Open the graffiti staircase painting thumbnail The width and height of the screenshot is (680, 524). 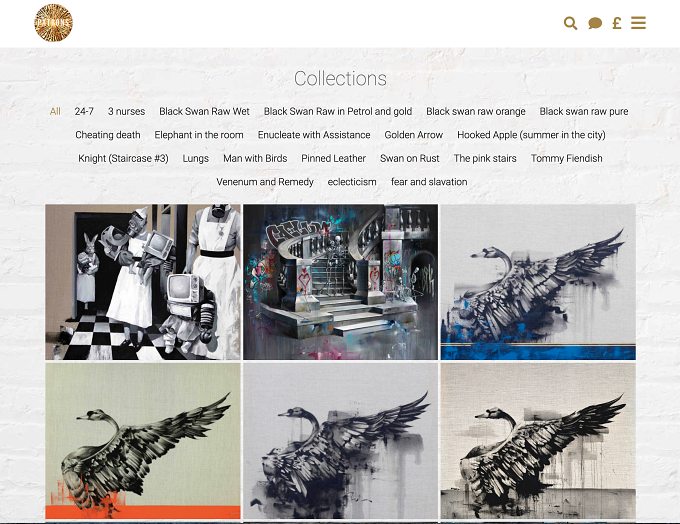point(340,282)
